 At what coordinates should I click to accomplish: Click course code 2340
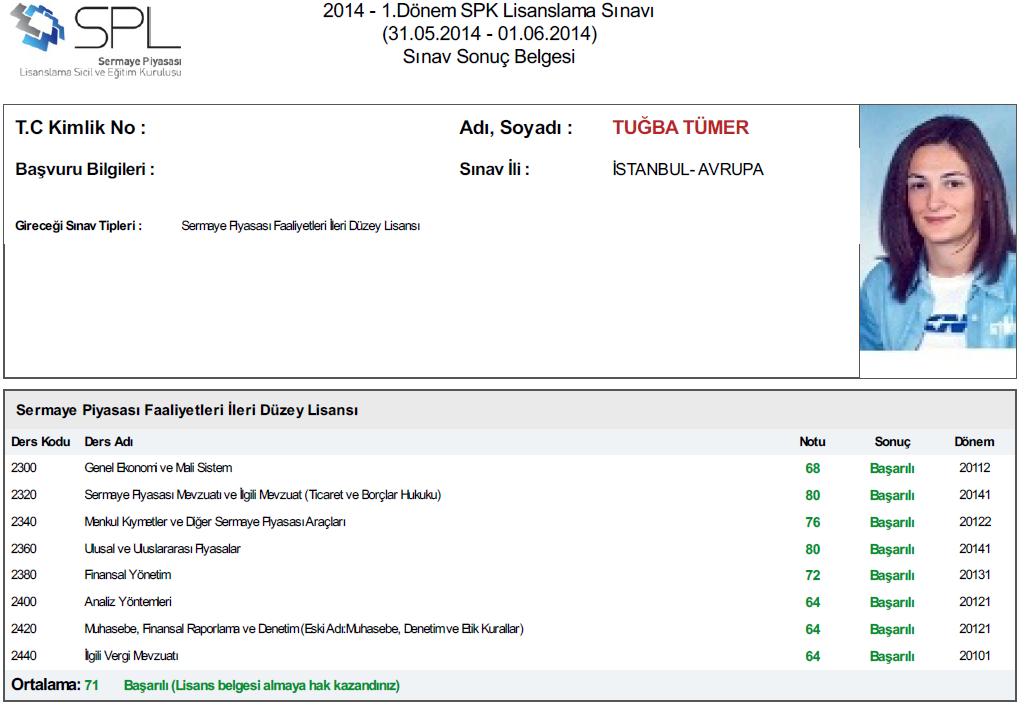(24, 522)
